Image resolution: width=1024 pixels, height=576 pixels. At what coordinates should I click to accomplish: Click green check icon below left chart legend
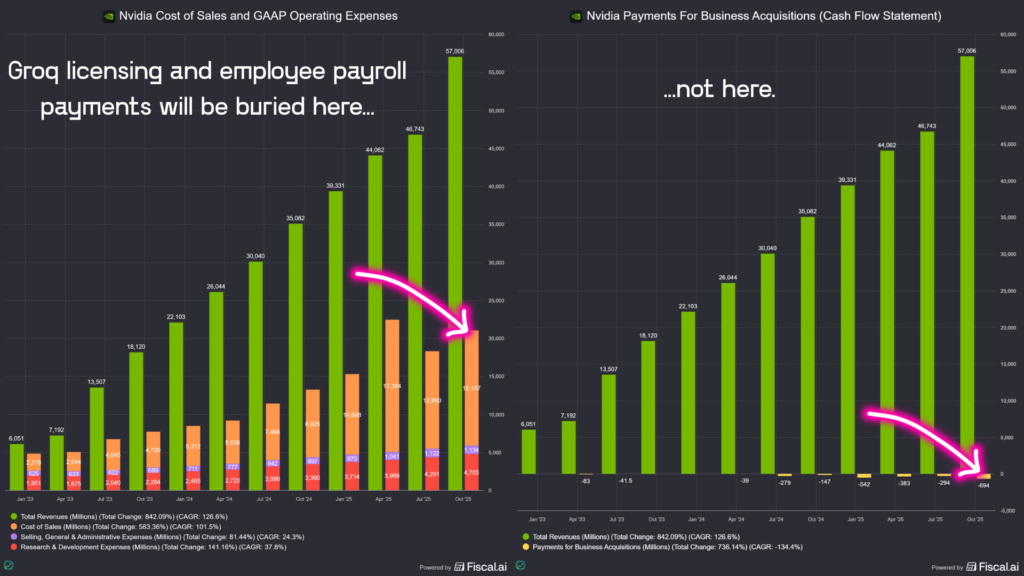8,565
